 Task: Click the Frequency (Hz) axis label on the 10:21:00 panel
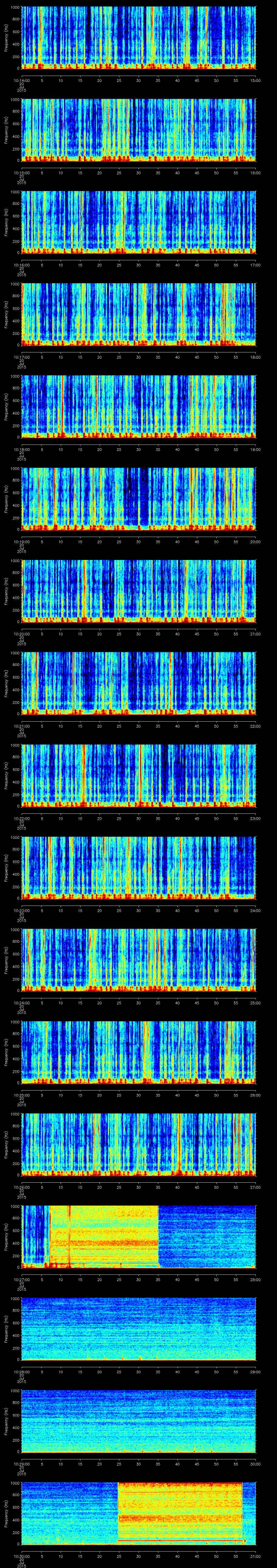pyautogui.click(x=6, y=683)
